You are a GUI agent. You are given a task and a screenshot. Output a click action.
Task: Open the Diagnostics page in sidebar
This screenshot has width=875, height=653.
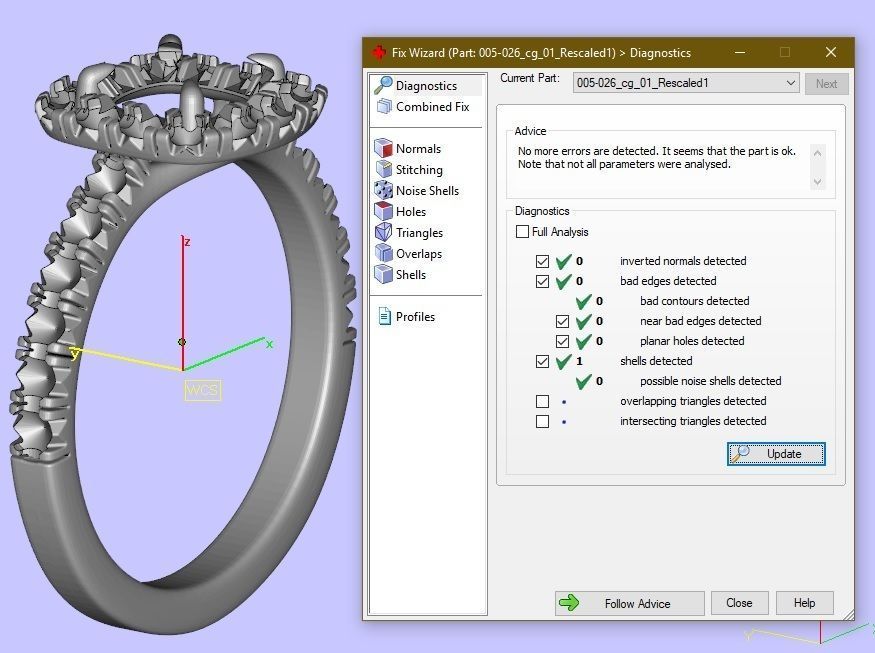[x=426, y=85]
